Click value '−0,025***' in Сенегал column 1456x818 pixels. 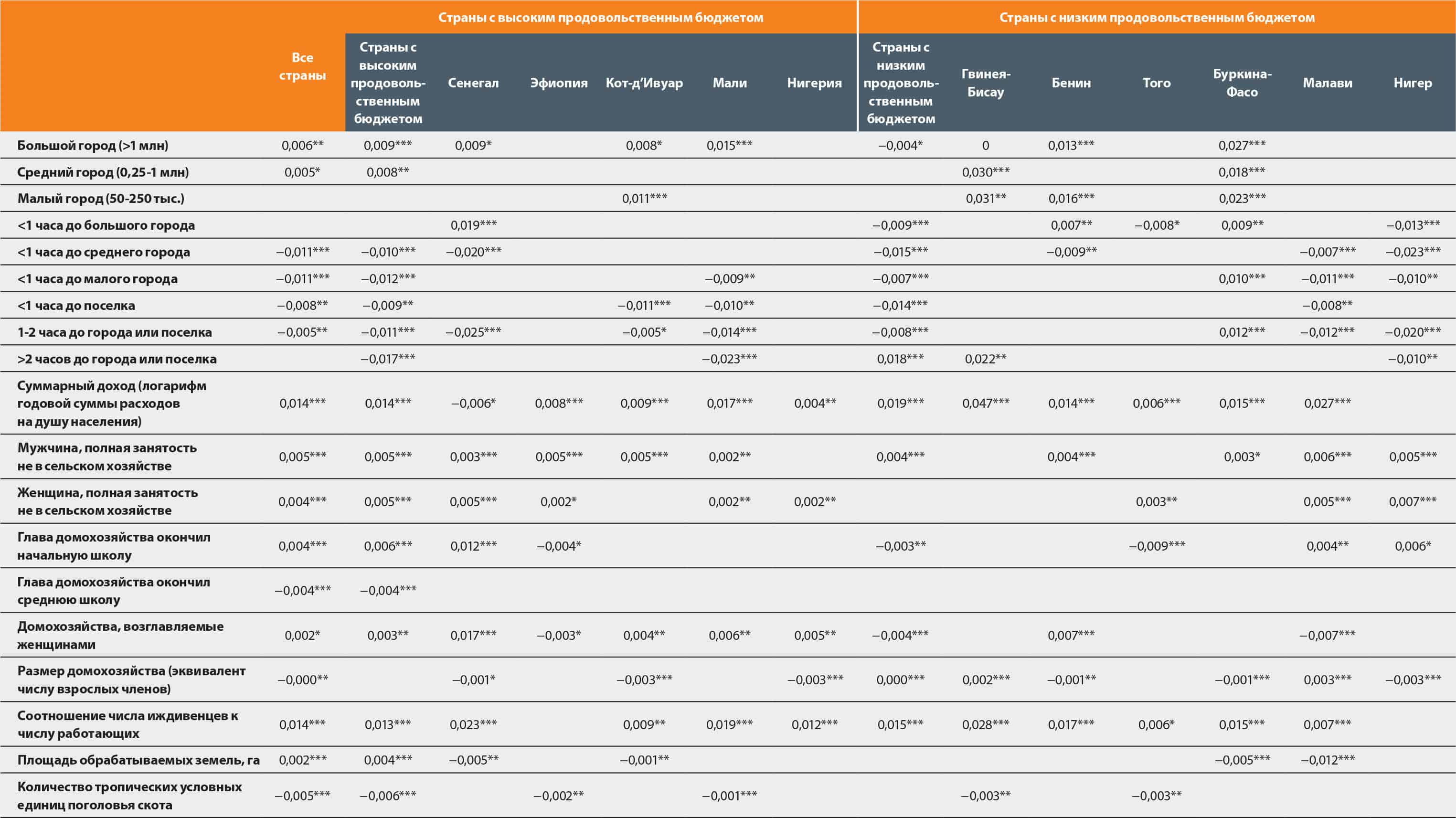click(x=473, y=332)
